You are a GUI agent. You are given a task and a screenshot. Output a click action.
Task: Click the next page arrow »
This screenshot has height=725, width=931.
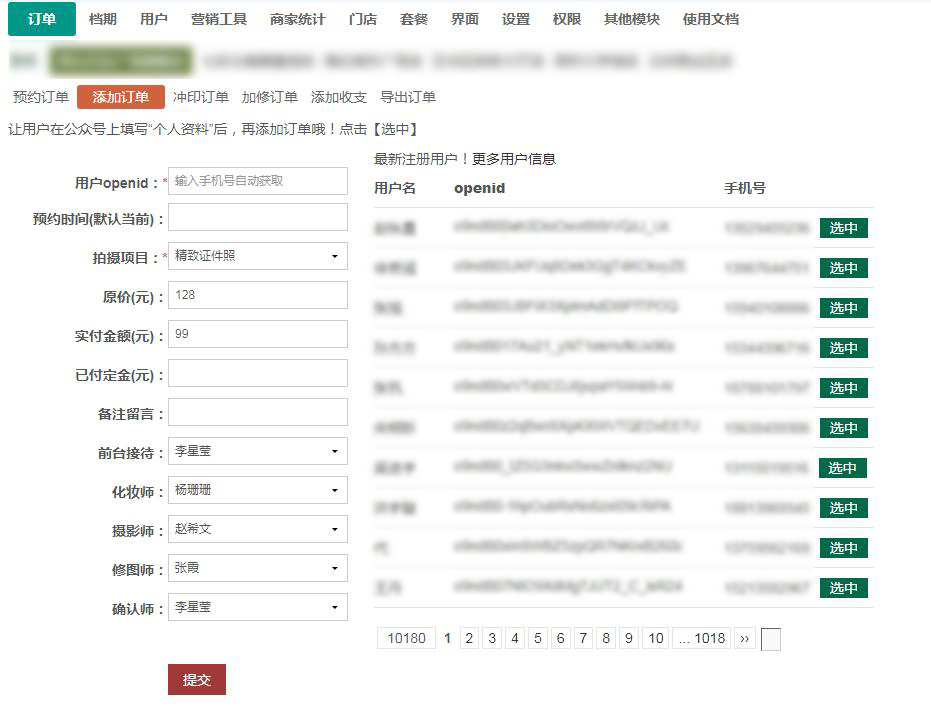[x=744, y=638]
